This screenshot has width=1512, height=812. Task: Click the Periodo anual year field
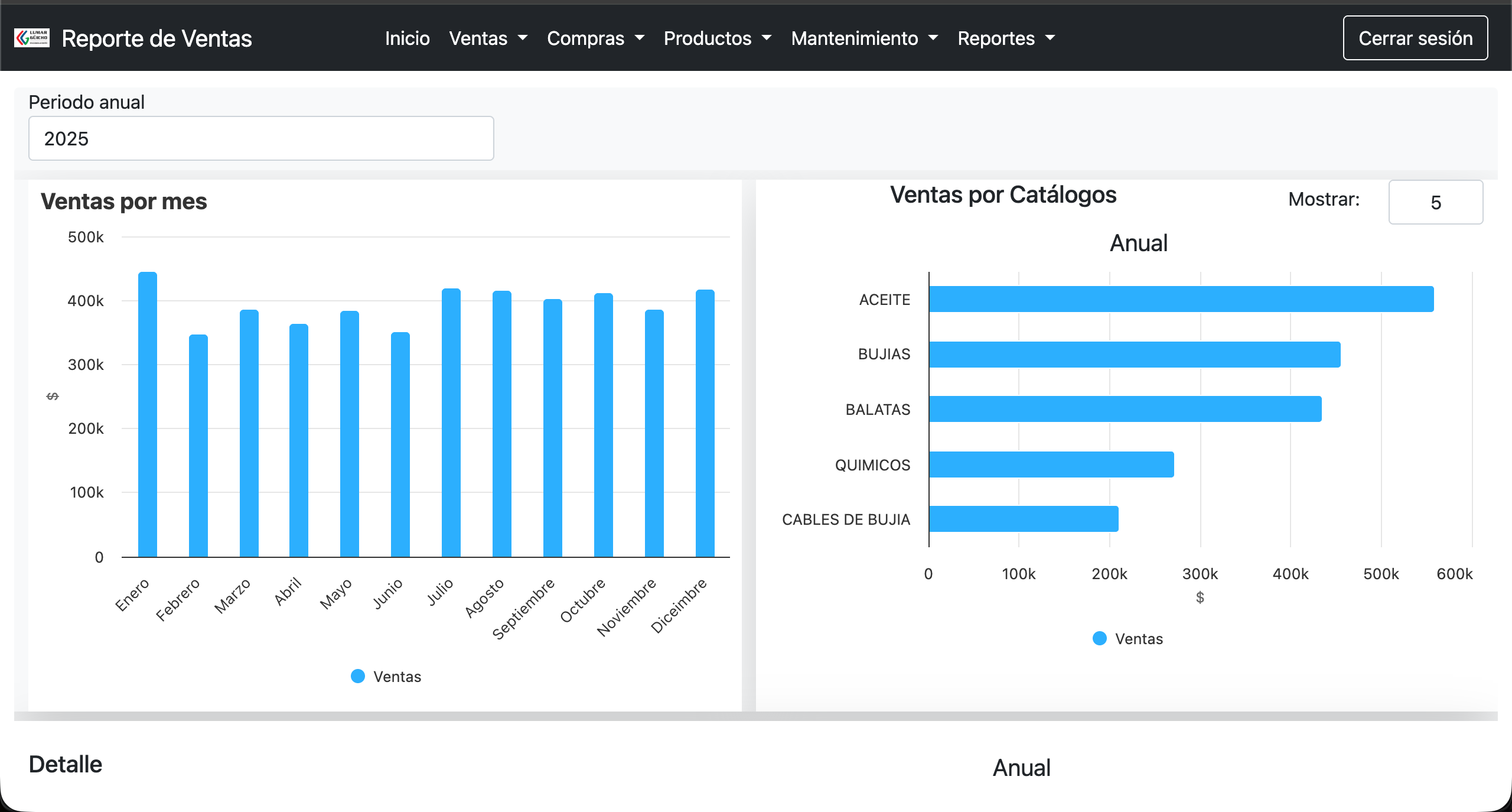point(260,138)
